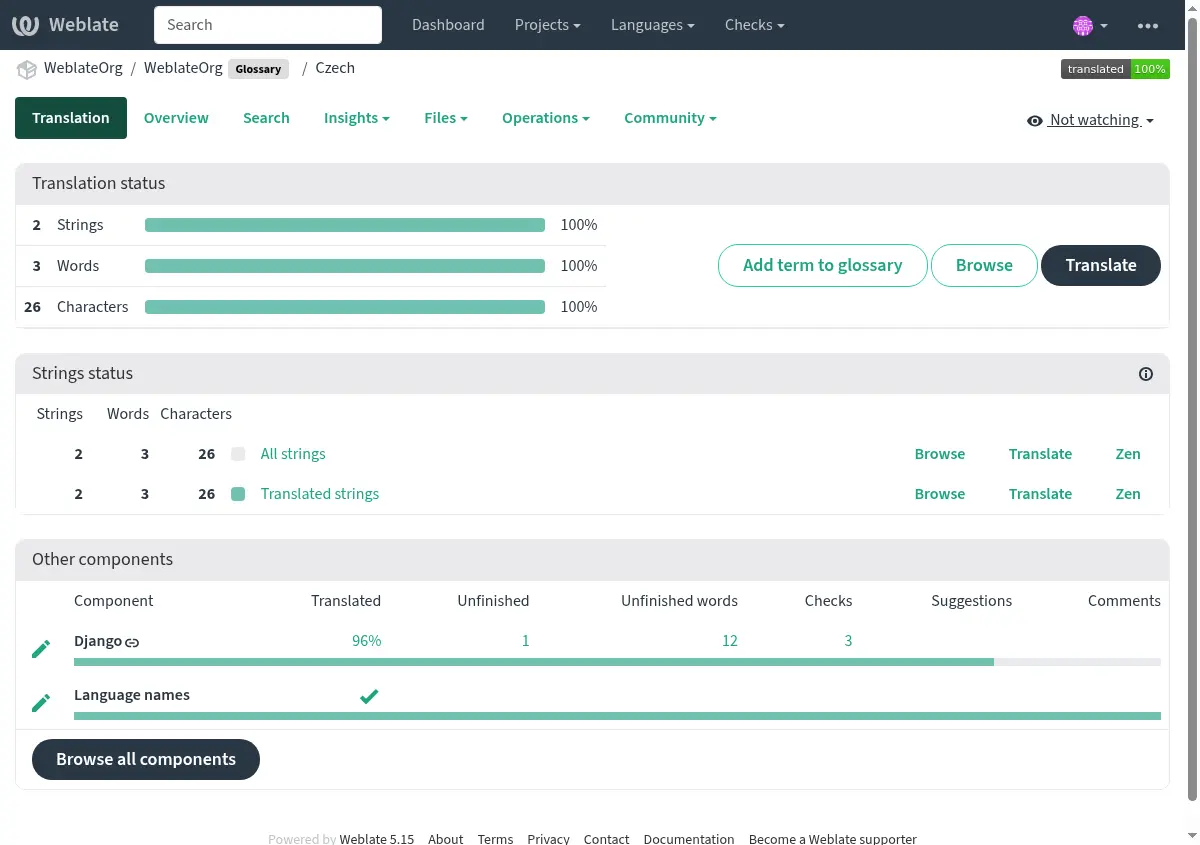Open the Privacy footer link
The width and height of the screenshot is (1200, 845).
click(x=548, y=839)
